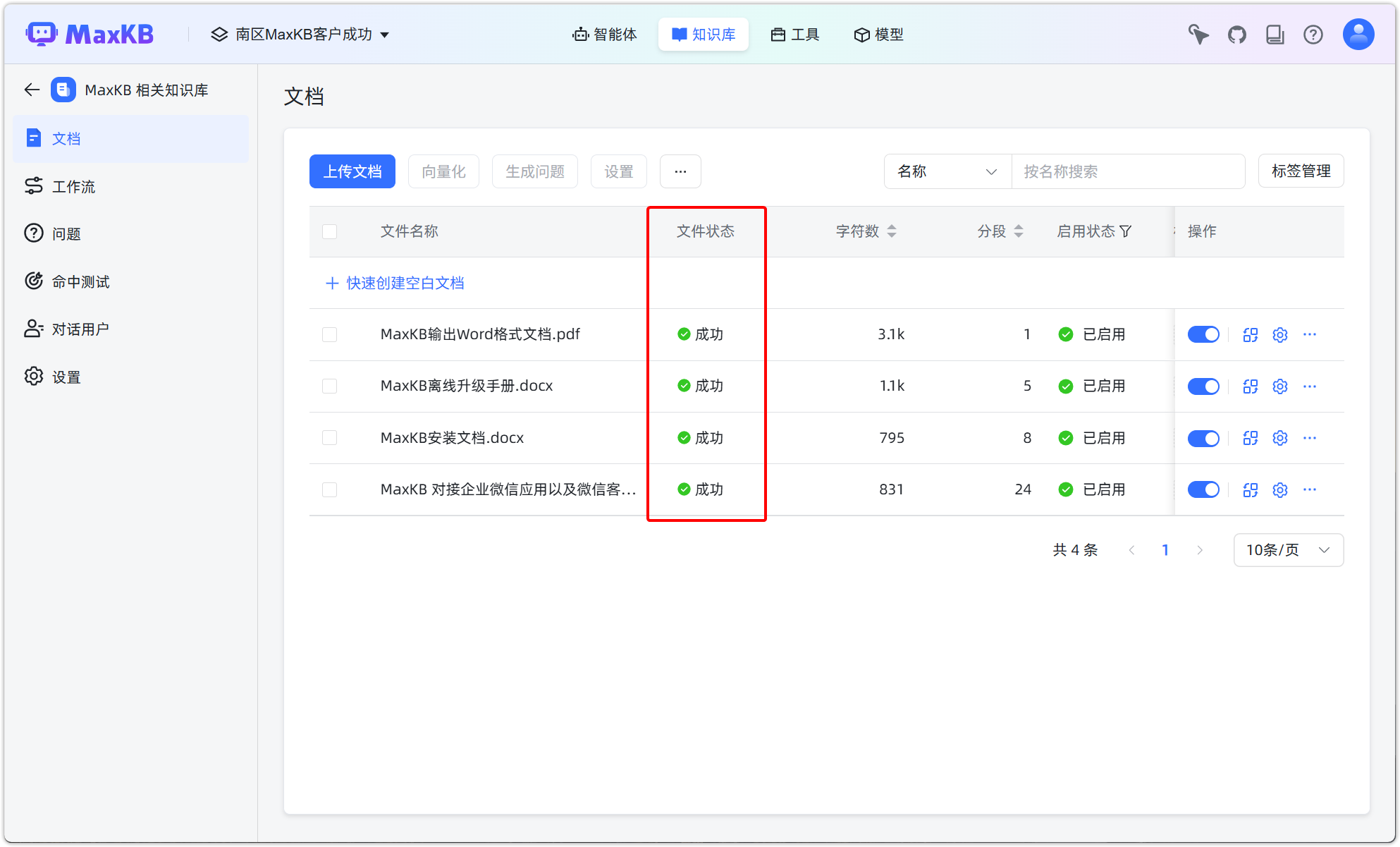Switch to the 智能体 tab
Image resolution: width=1400 pixels, height=847 pixels.
click(605, 34)
